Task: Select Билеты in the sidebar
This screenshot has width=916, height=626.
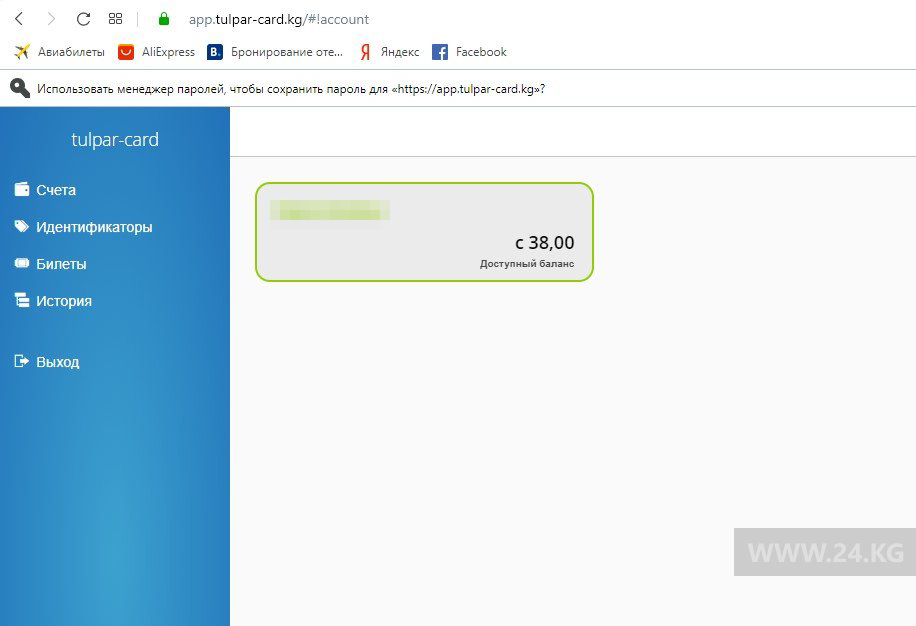Action: pos(61,264)
